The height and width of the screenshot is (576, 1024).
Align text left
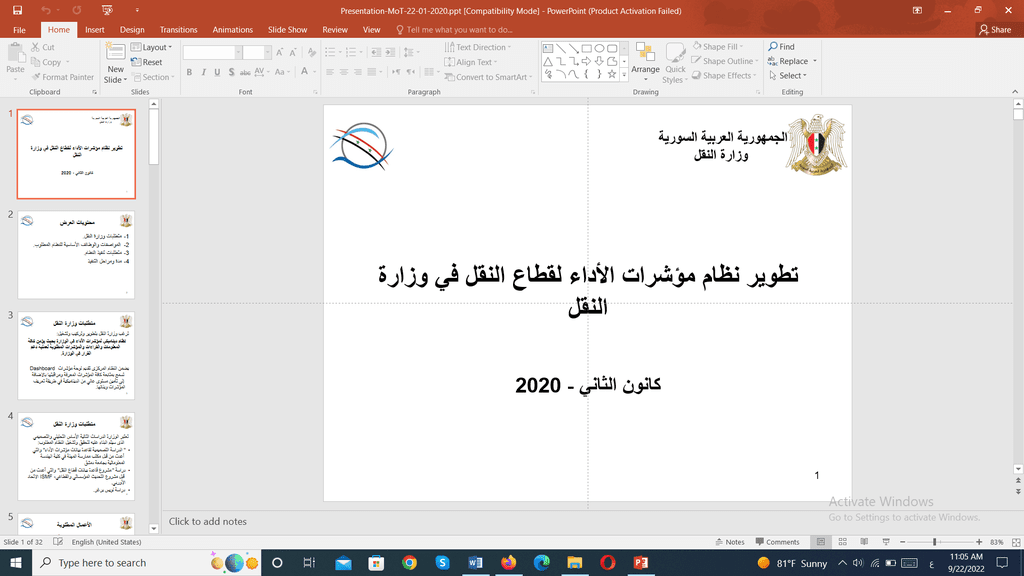330,72
